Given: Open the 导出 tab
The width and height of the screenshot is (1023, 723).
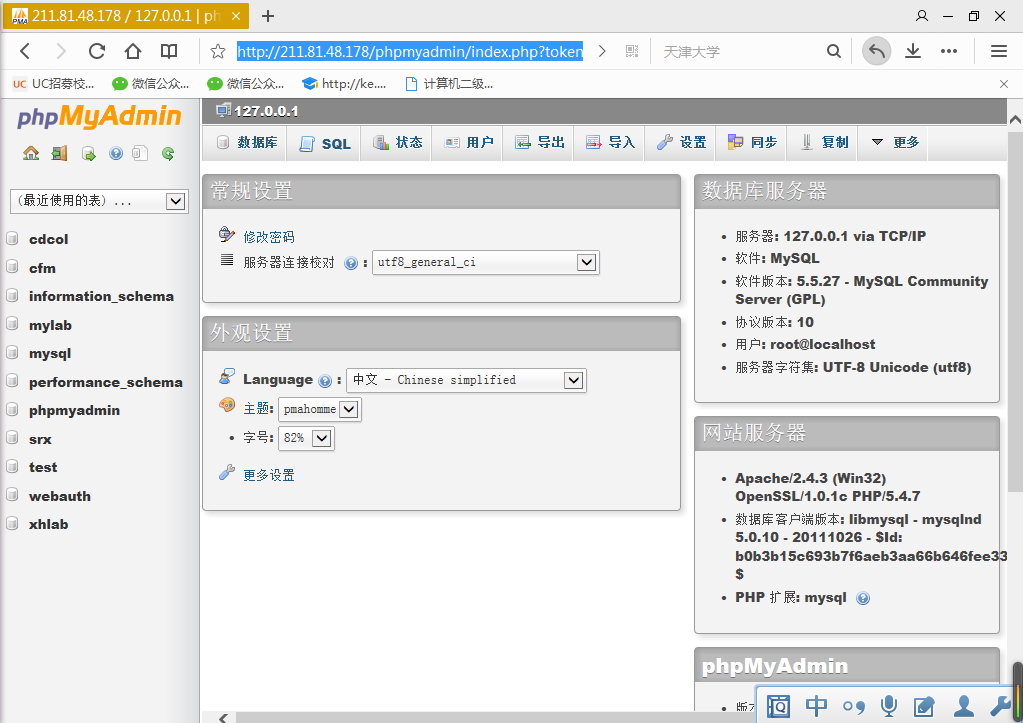Looking at the screenshot, I should (539, 142).
